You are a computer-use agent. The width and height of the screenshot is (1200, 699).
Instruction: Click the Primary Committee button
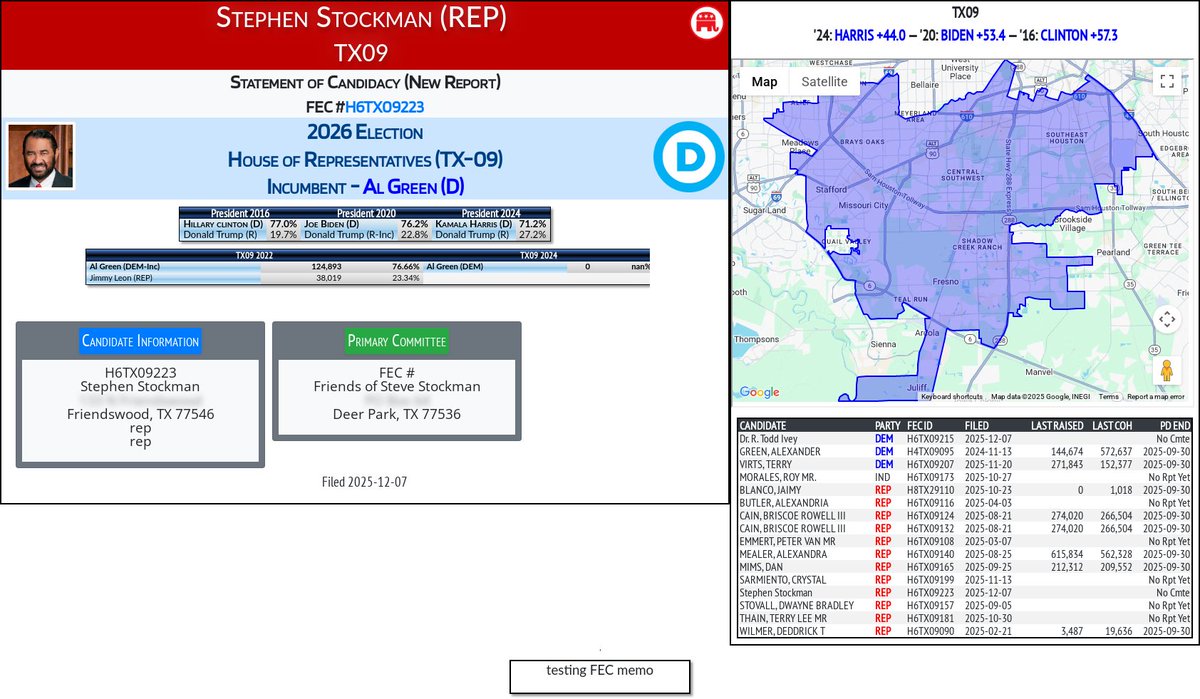tap(396, 341)
